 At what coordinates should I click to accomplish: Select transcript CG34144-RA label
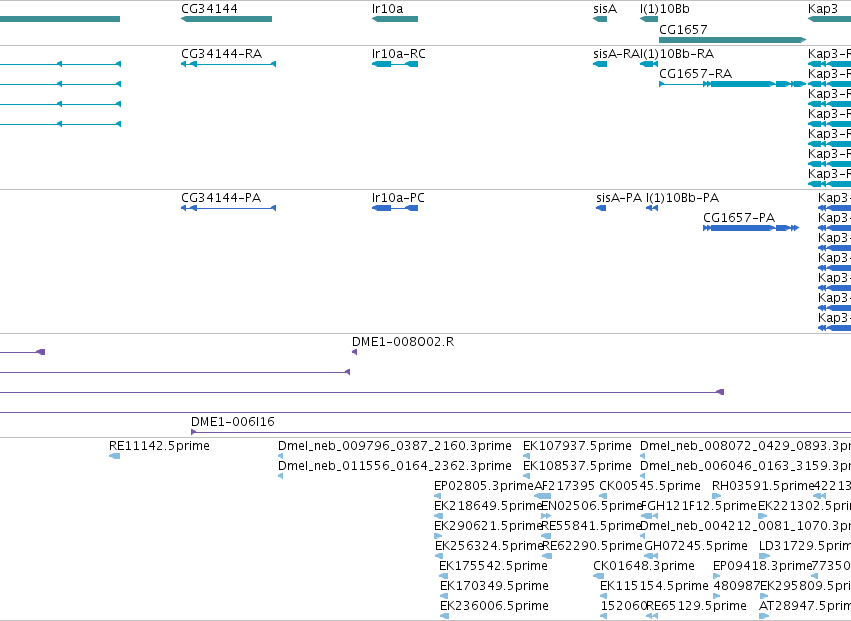click(221, 54)
